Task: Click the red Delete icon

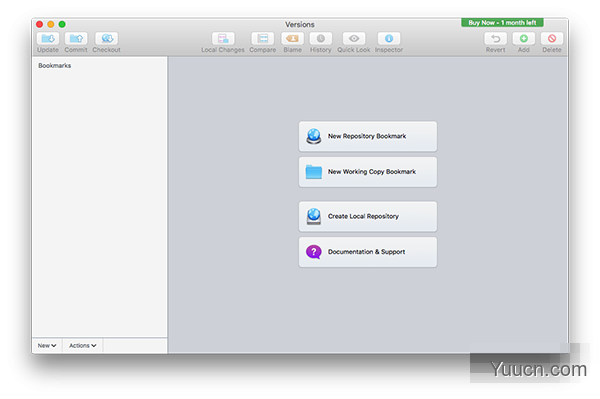Action: [x=552, y=39]
